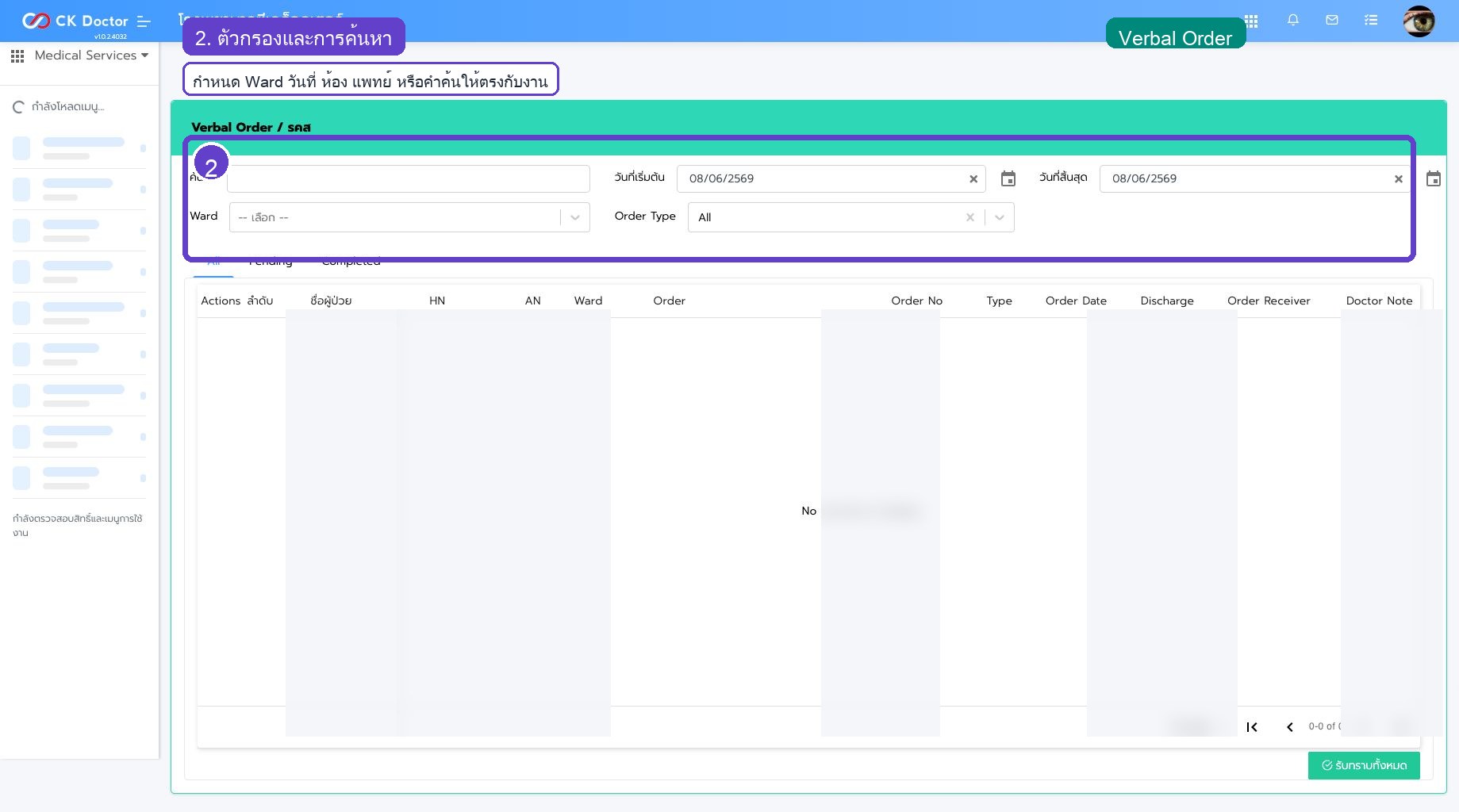Sort by the Type column header

tap(999, 301)
